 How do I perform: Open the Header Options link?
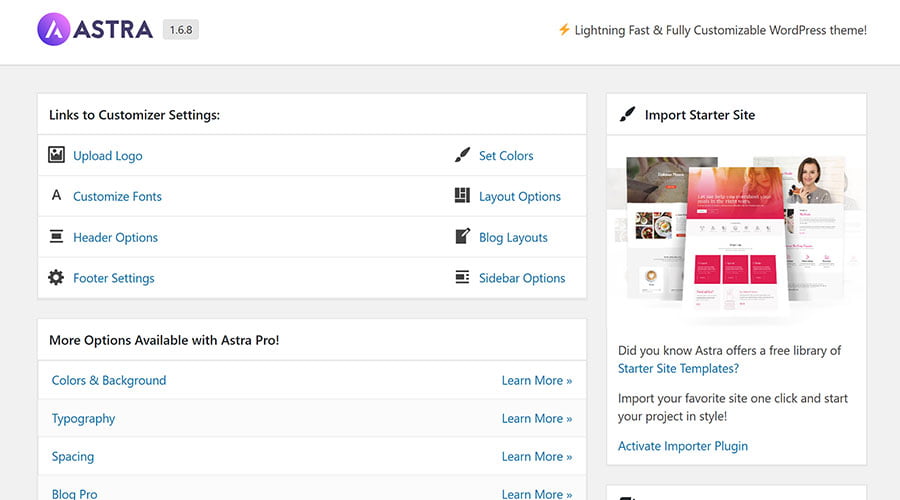point(115,237)
